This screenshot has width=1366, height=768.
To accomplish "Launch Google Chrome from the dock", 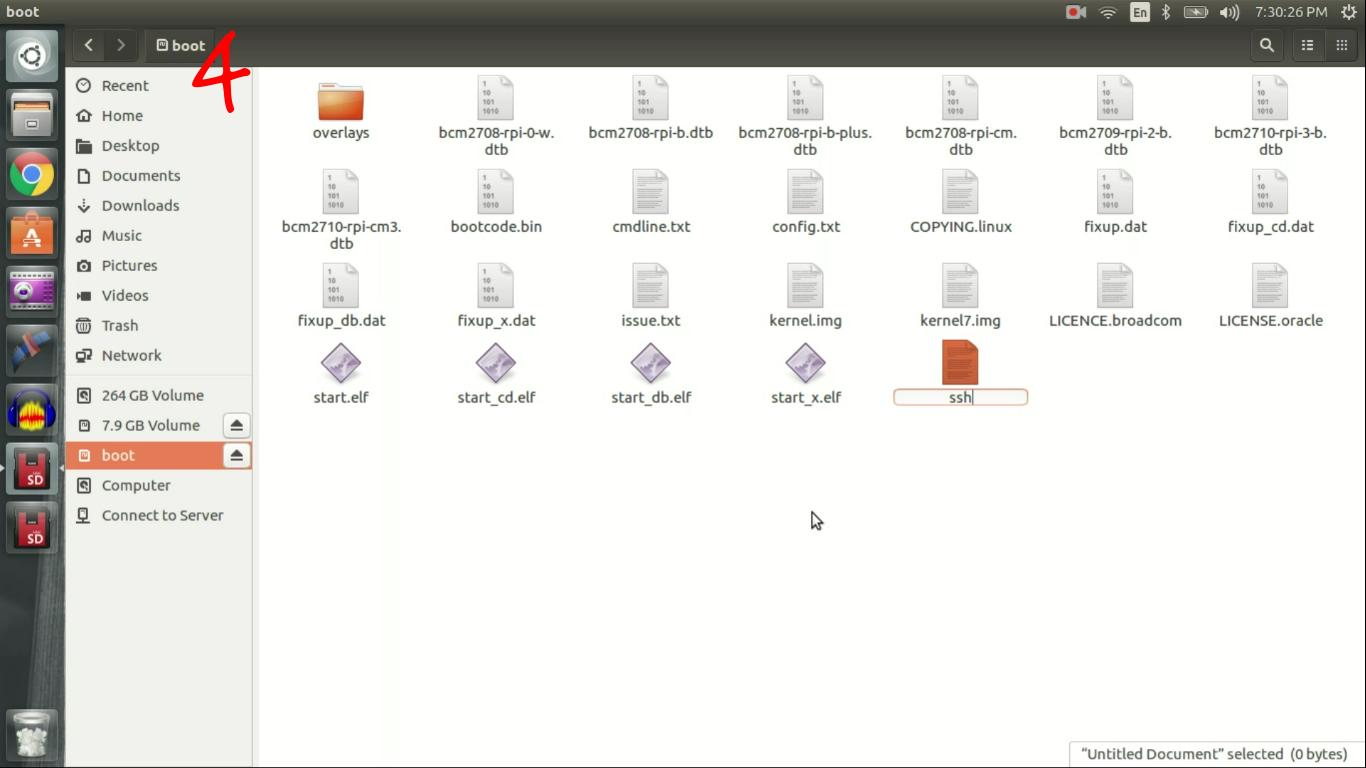I will coord(32,175).
